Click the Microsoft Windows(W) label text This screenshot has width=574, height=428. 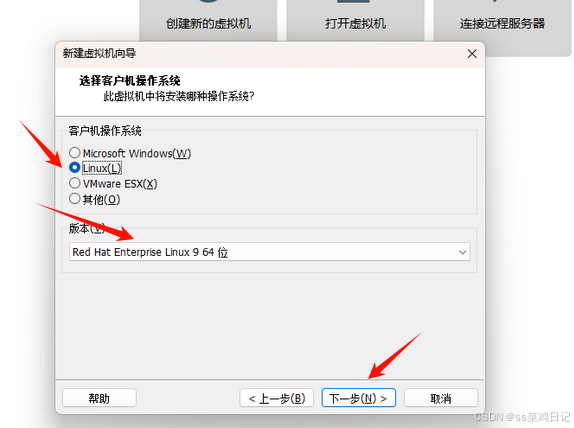137,153
